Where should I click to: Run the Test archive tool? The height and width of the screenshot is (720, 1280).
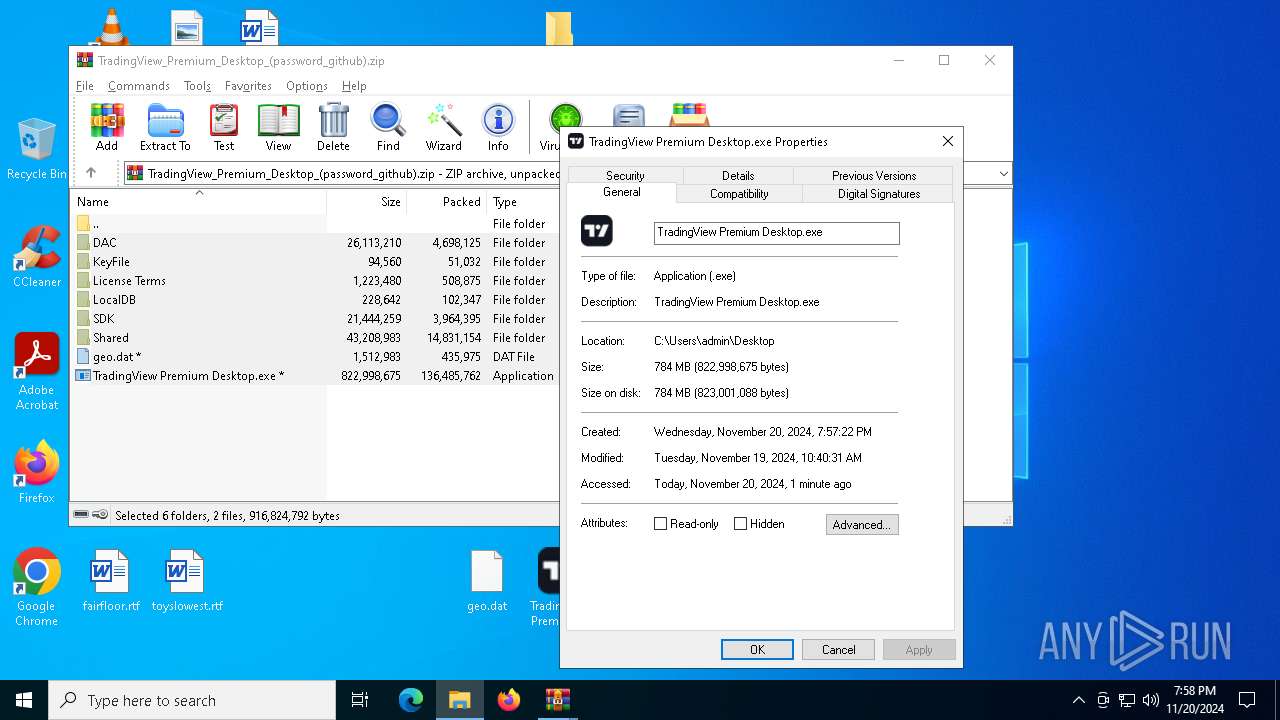[x=224, y=127]
